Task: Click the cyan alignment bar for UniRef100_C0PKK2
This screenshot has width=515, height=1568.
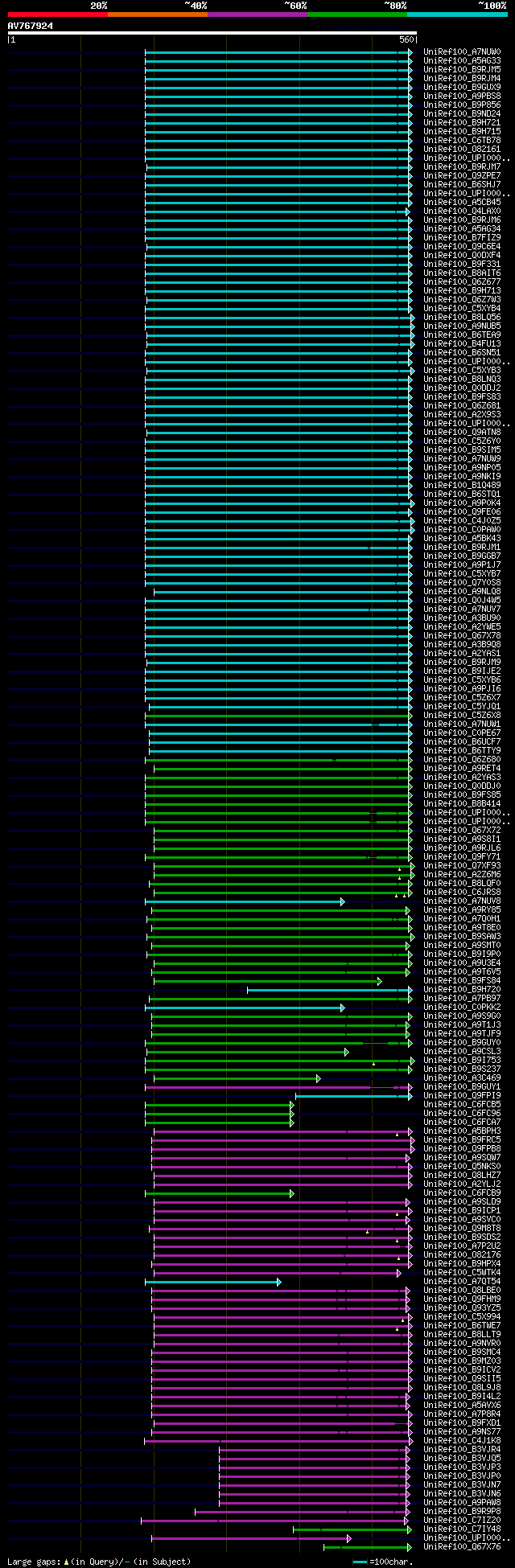Action: point(245,1007)
